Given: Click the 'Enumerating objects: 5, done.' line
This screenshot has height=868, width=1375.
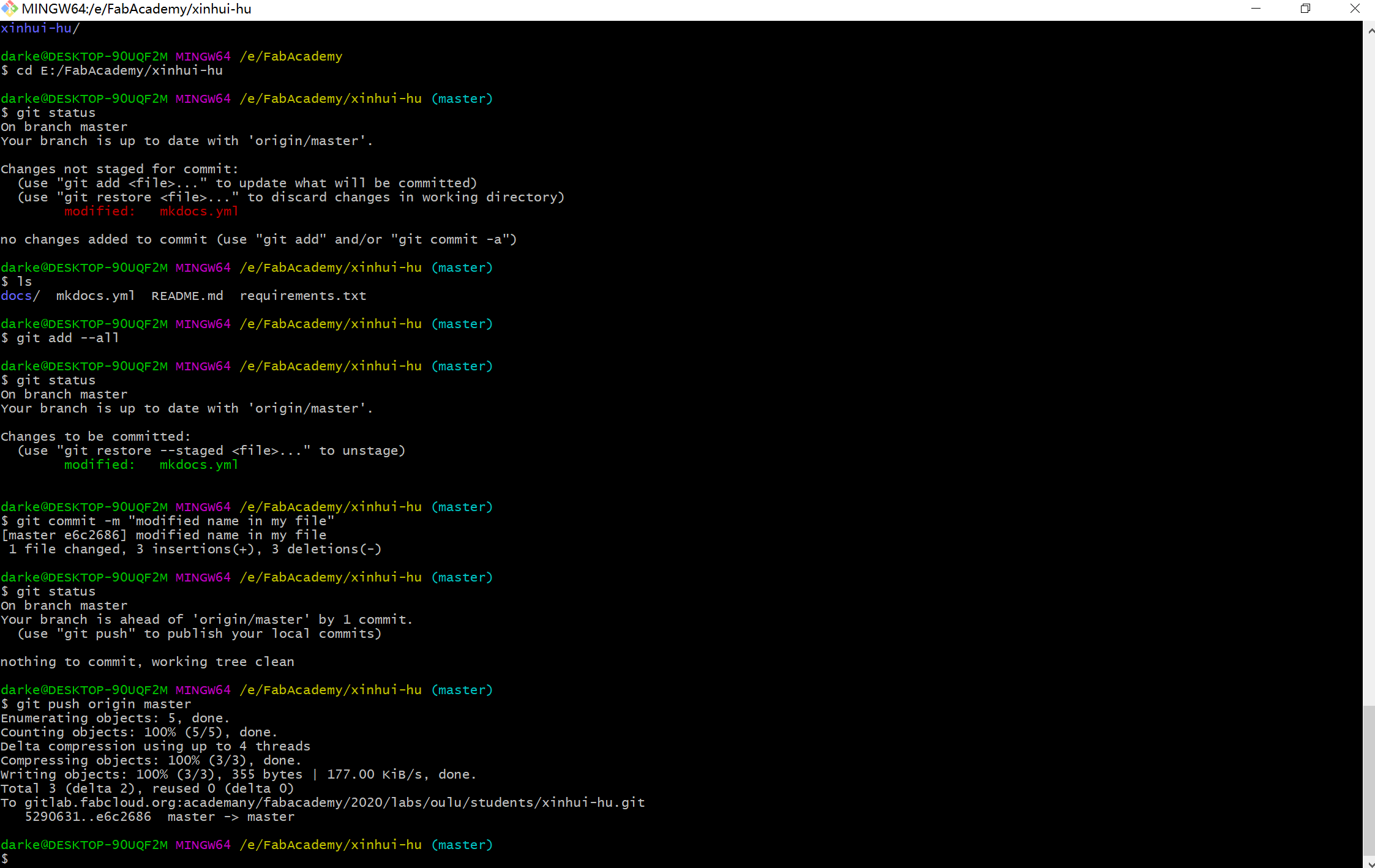Looking at the screenshot, I should (115, 718).
